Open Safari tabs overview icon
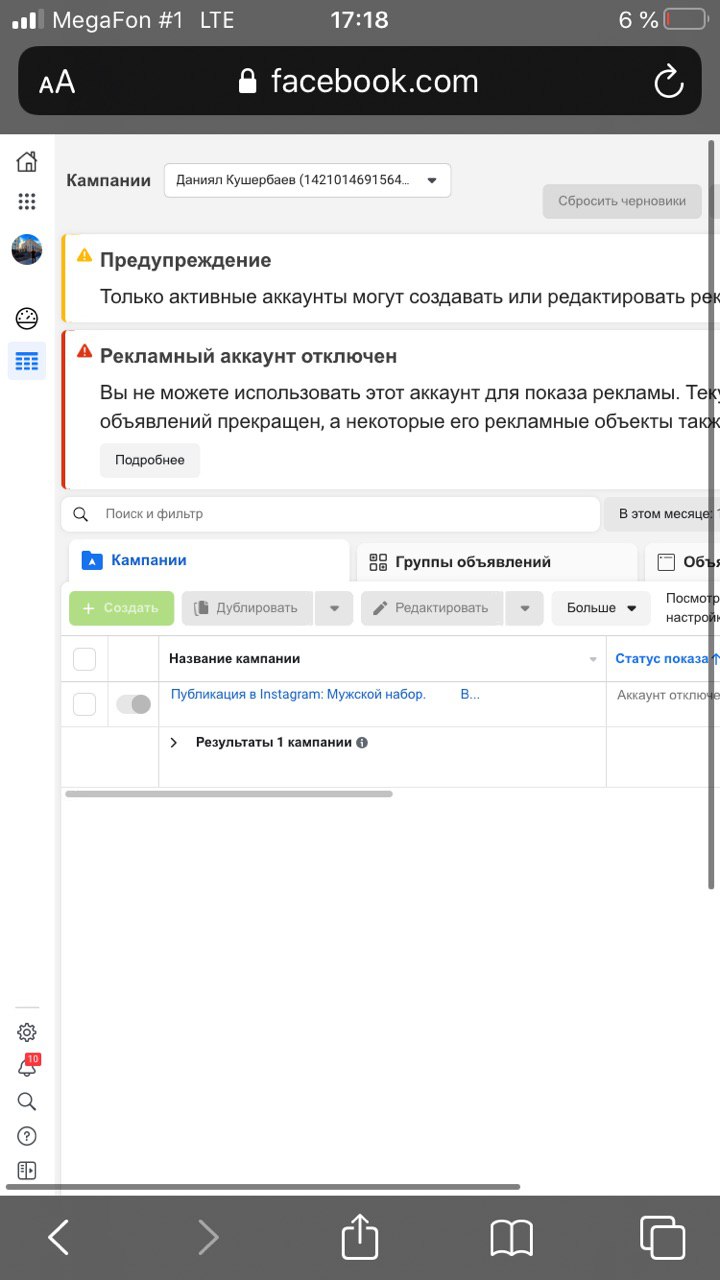The image size is (720, 1280). tap(662, 1237)
